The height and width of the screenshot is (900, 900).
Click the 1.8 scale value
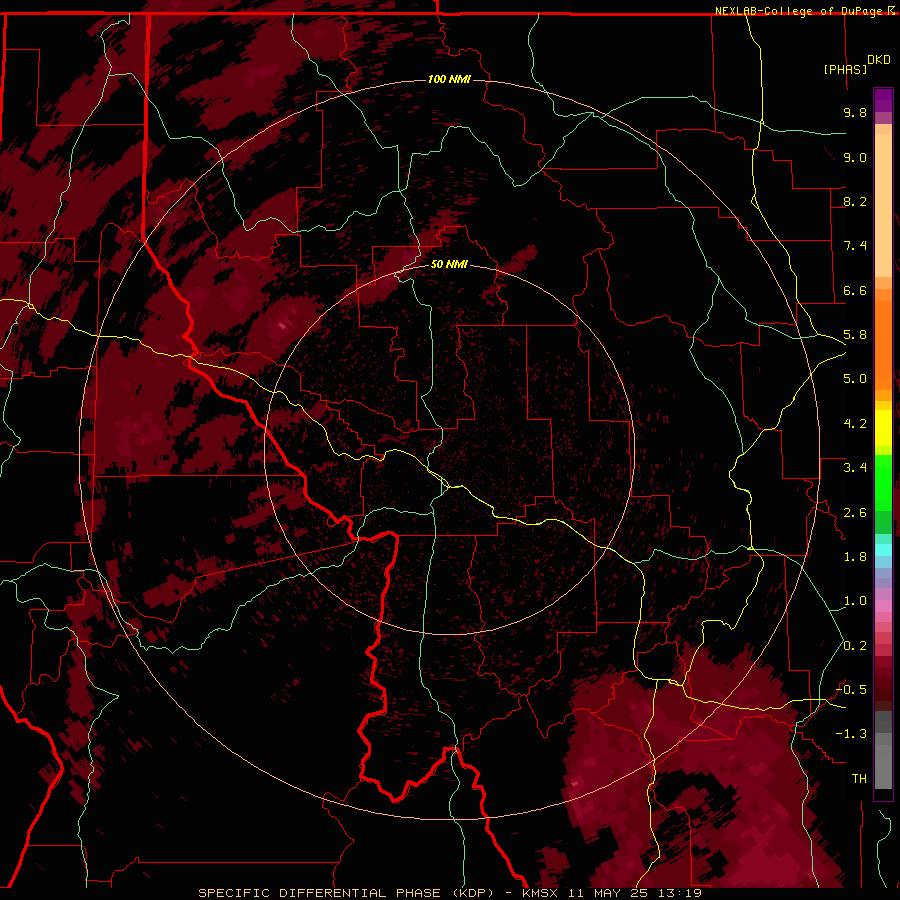[855, 557]
